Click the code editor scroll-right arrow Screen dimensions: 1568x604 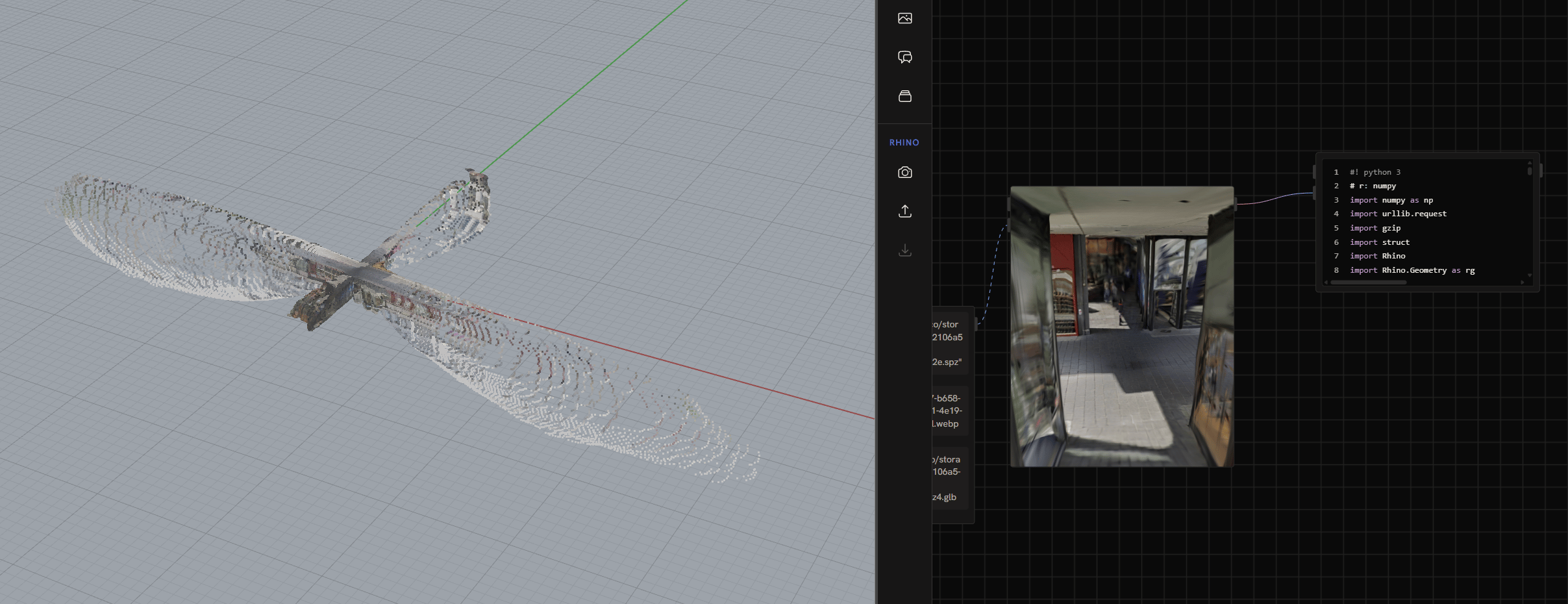pyautogui.click(x=1523, y=283)
